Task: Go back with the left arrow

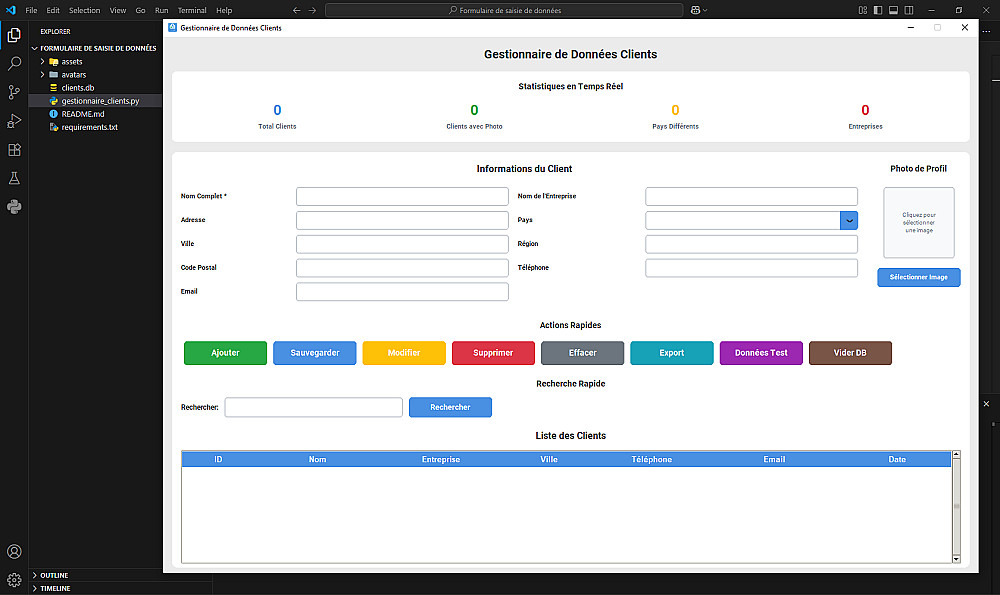Action: pyautogui.click(x=296, y=10)
